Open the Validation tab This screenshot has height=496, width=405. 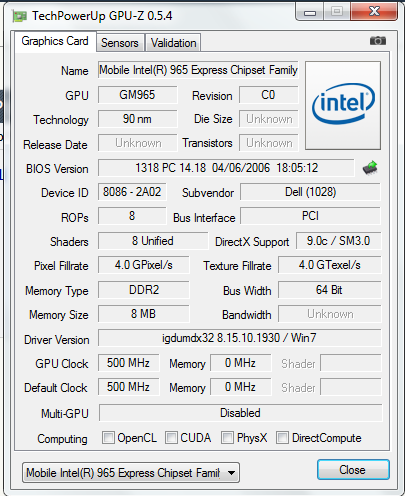[173, 43]
